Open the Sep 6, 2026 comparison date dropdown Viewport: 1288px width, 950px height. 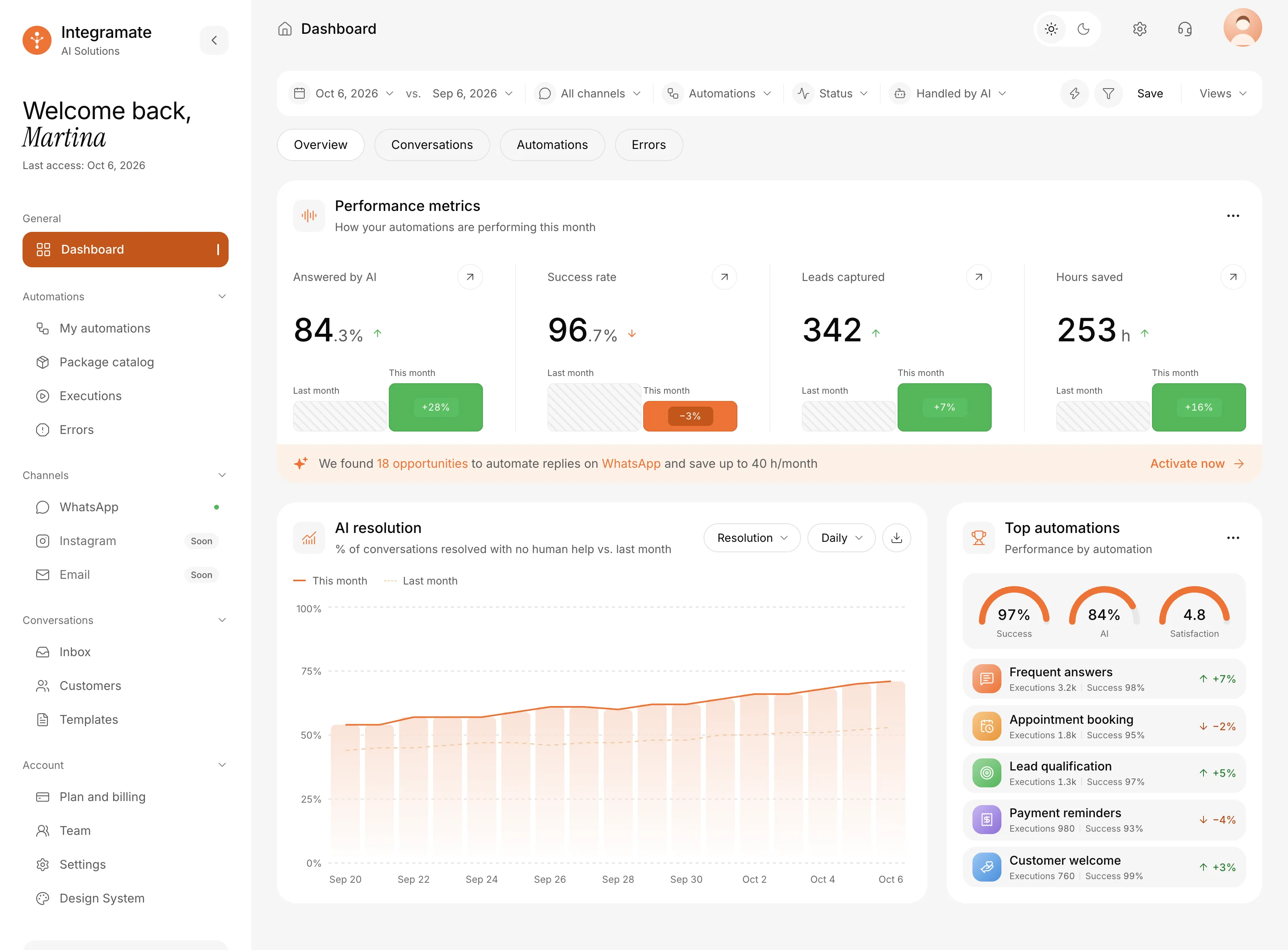tap(472, 94)
